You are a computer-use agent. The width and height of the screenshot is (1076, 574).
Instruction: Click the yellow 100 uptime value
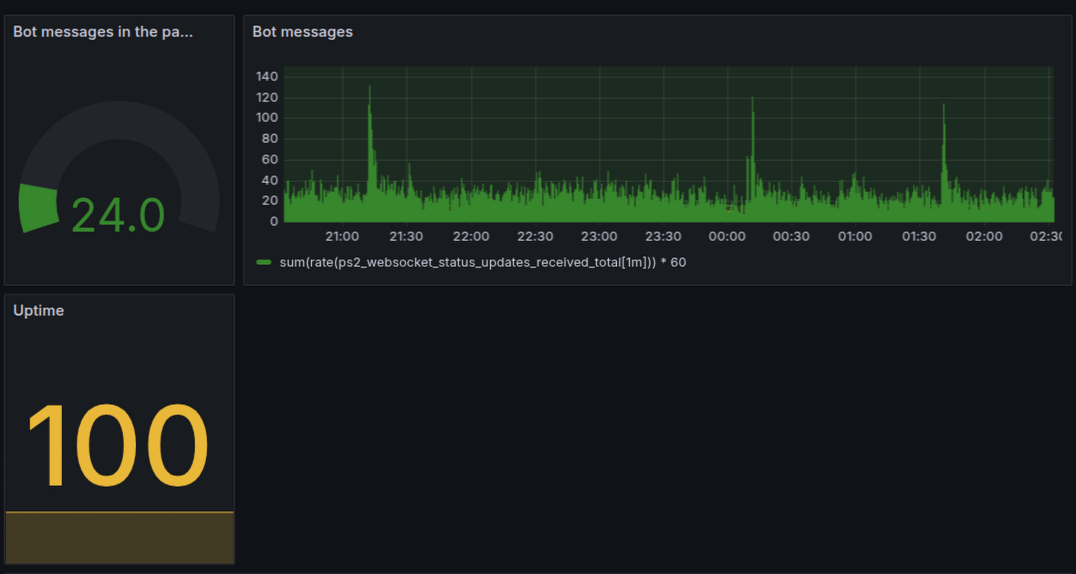click(x=118, y=445)
